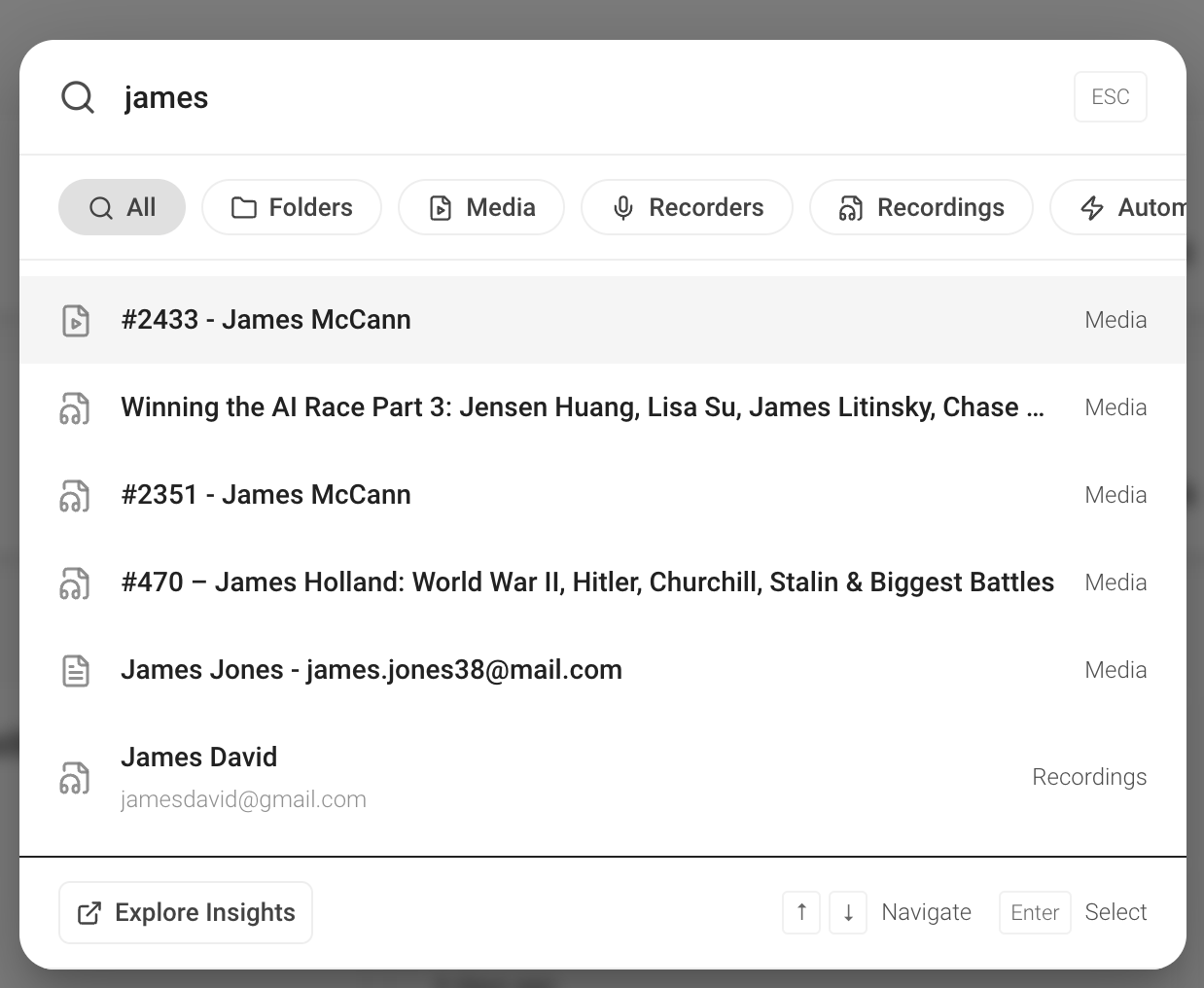Click the search magnifier icon beside james
Viewport: 1204px width, 988px height.
pos(77,97)
